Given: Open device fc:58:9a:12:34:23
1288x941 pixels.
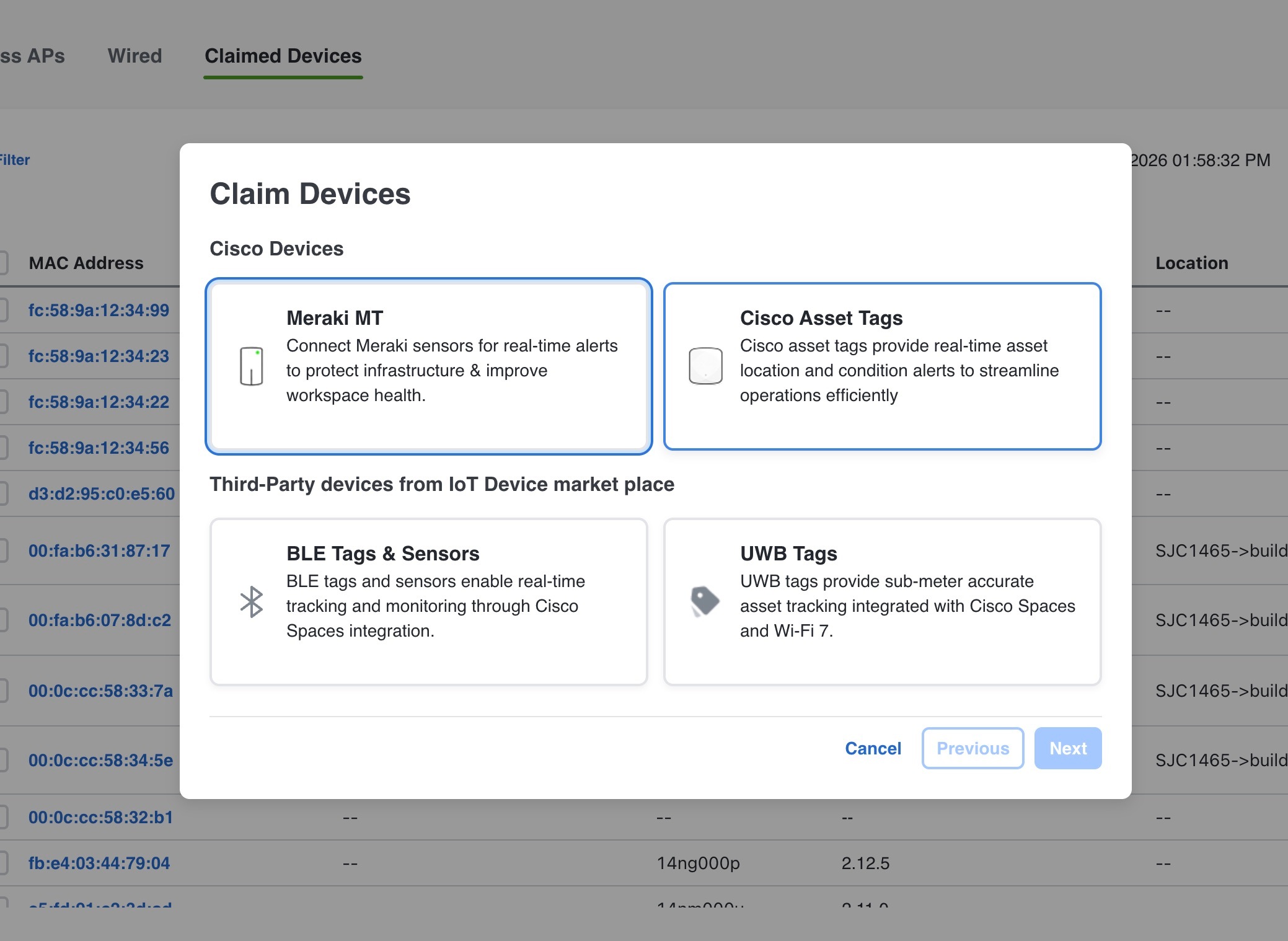Looking at the screenshot, I should tap(99, 356).
